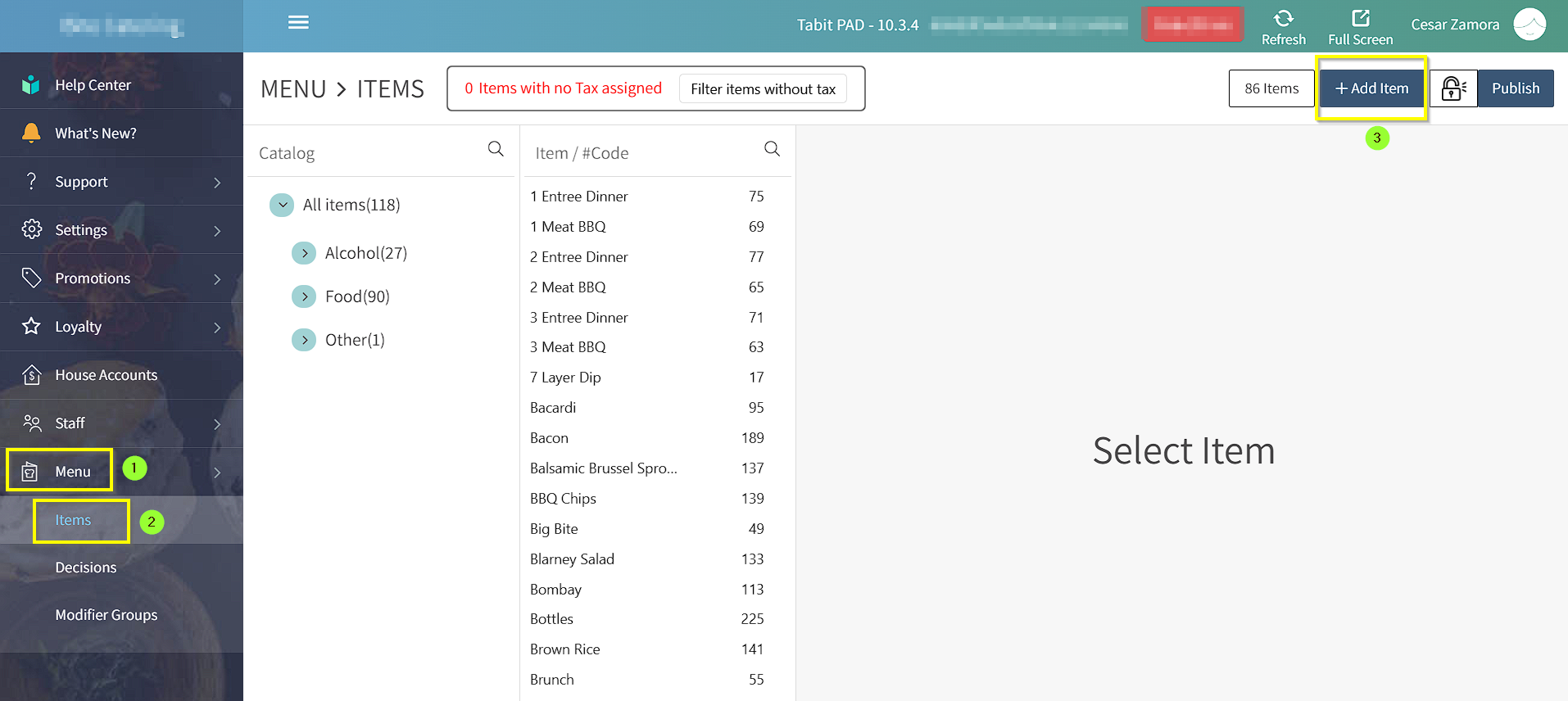Select Blarney Salad from item list
The width and height of the screenshot is (1568, 701).
572,559
